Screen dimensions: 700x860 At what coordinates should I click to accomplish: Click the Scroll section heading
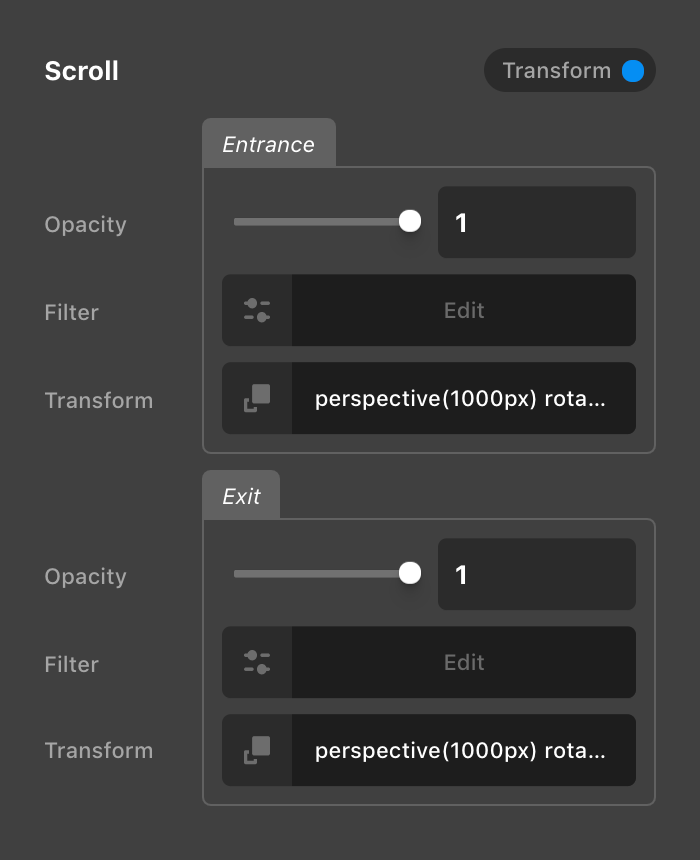(82, 71)
